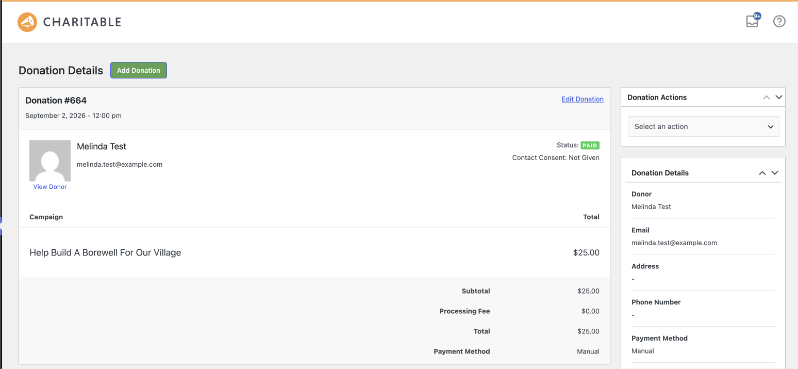Viewport: 798px width, 369px height.
Task: Click the sidebar Payment Method label
Action: (659, 338)
